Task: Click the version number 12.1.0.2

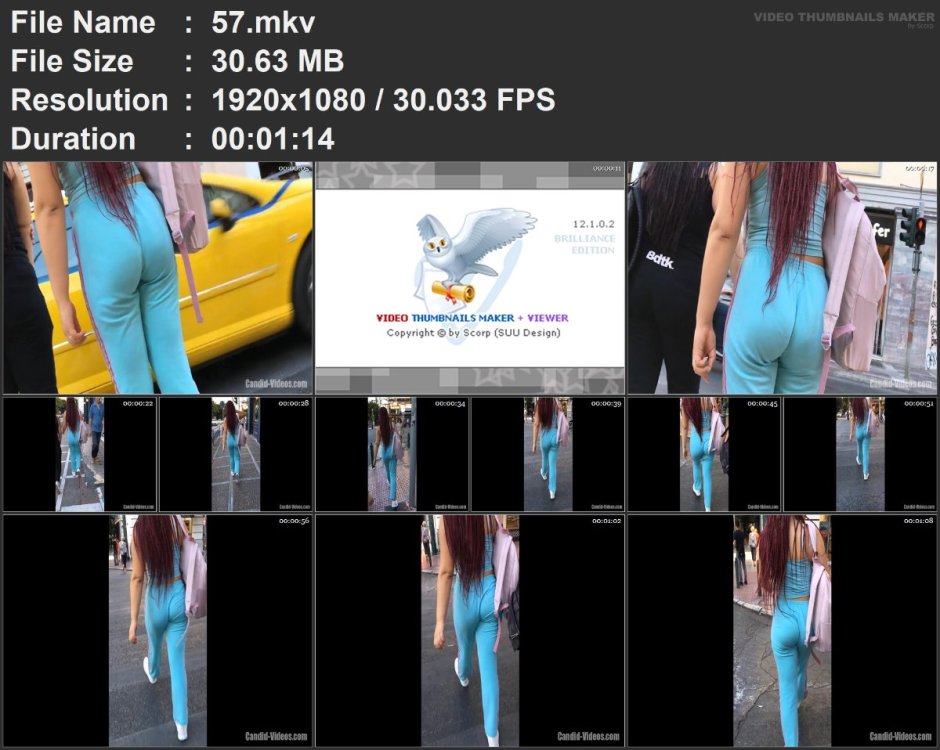Action: (593, 224)
